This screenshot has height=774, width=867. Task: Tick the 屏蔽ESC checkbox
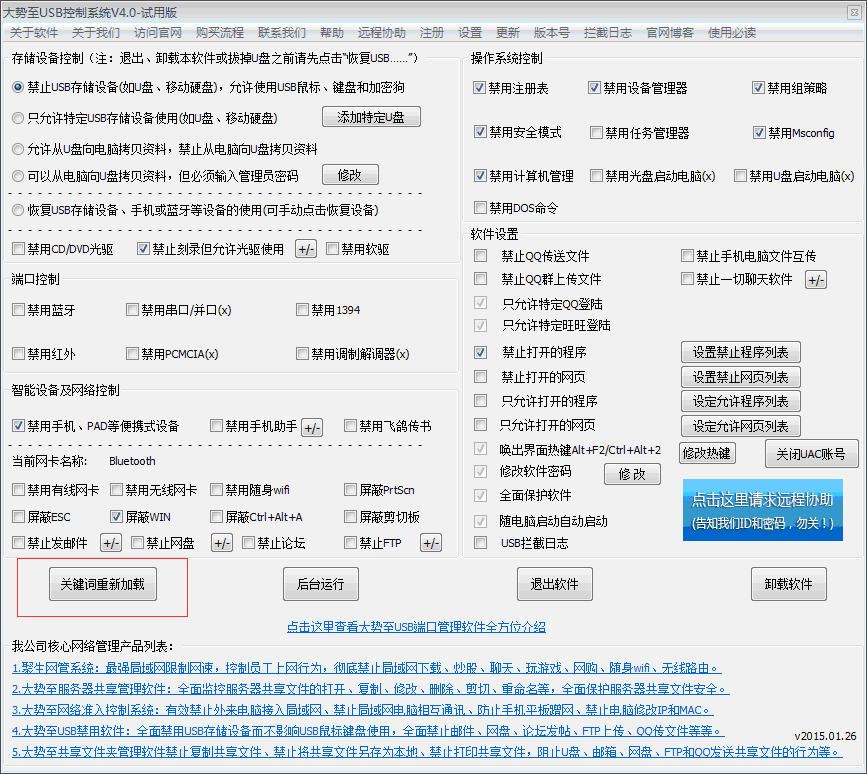(x=18, y=517)
